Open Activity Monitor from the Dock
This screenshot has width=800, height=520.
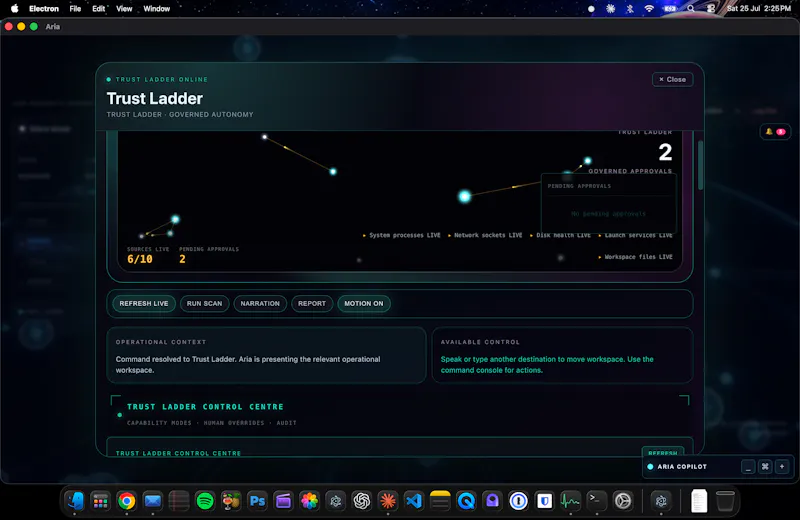570,501
